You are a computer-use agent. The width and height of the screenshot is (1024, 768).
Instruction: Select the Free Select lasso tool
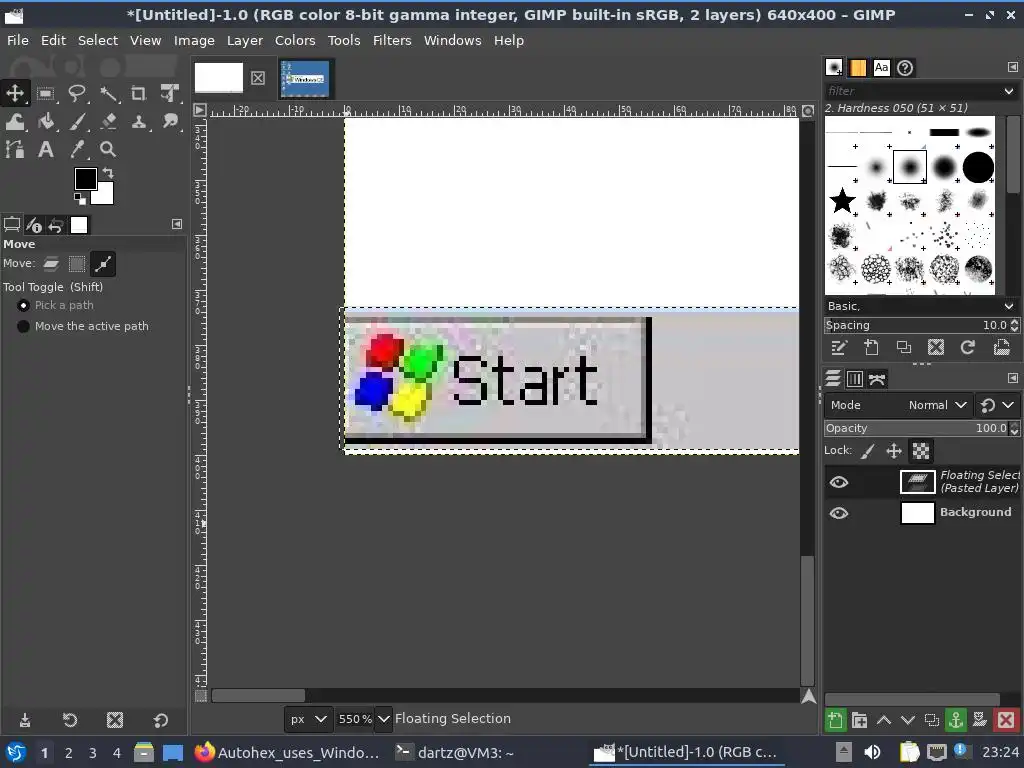coord(77,94)
